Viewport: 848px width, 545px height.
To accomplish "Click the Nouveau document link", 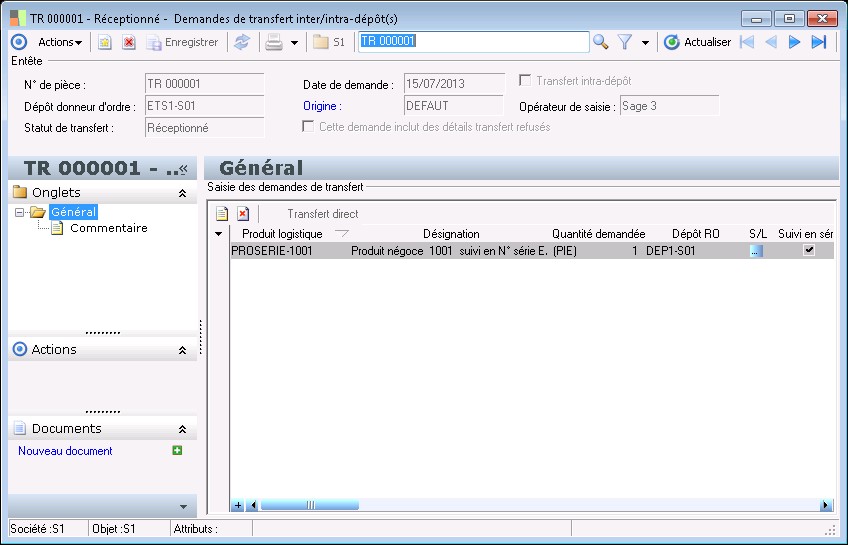I will pyautogui.click(x=65, y=451).
